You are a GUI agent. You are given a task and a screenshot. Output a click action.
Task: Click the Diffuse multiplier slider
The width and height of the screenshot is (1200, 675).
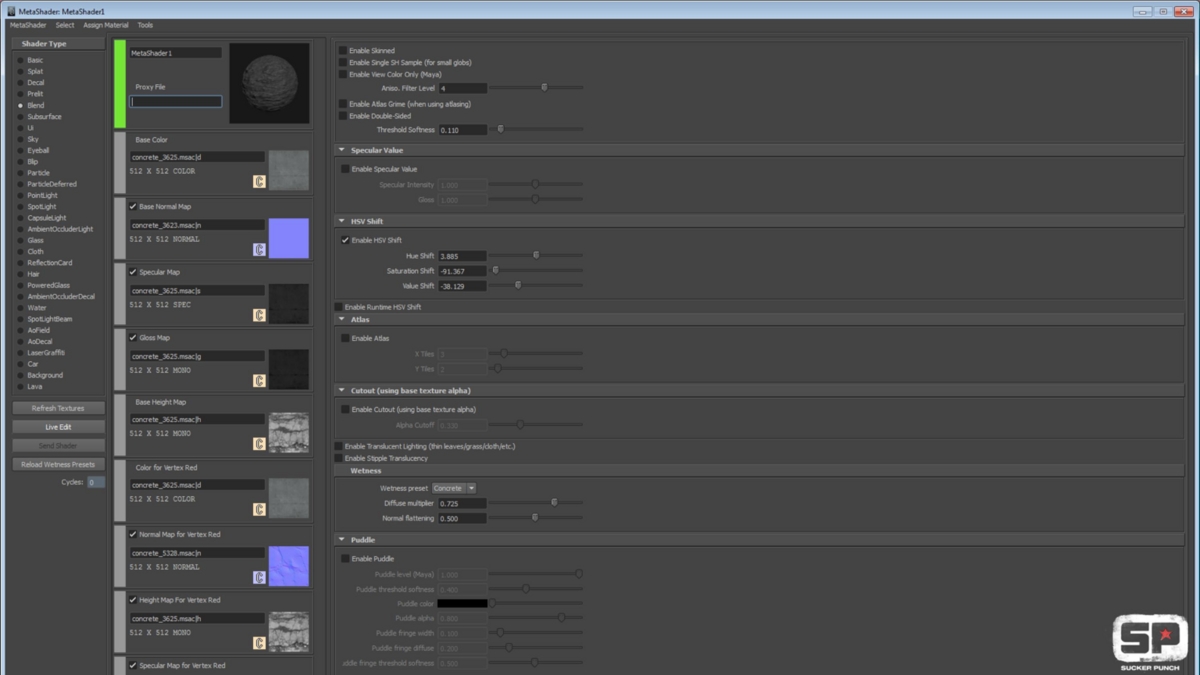tap(535, 503)
